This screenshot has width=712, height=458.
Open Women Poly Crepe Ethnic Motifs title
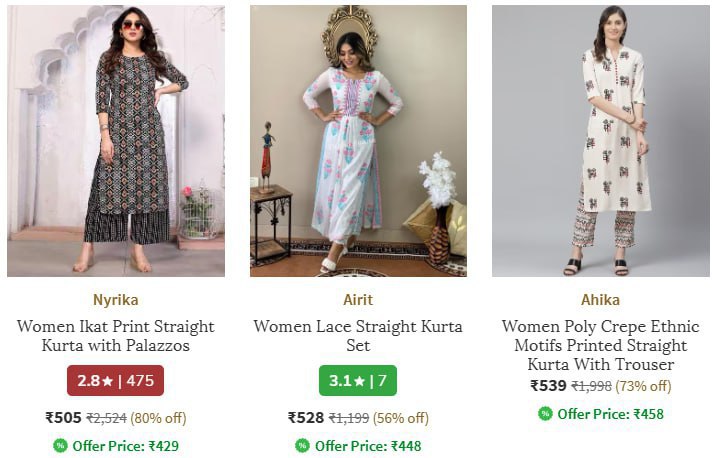point(600,345)
